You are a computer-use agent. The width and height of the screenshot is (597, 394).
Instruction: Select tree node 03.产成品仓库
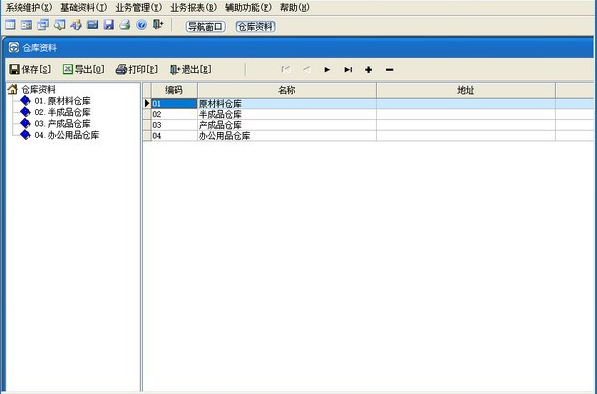click(x=62, y=124)
